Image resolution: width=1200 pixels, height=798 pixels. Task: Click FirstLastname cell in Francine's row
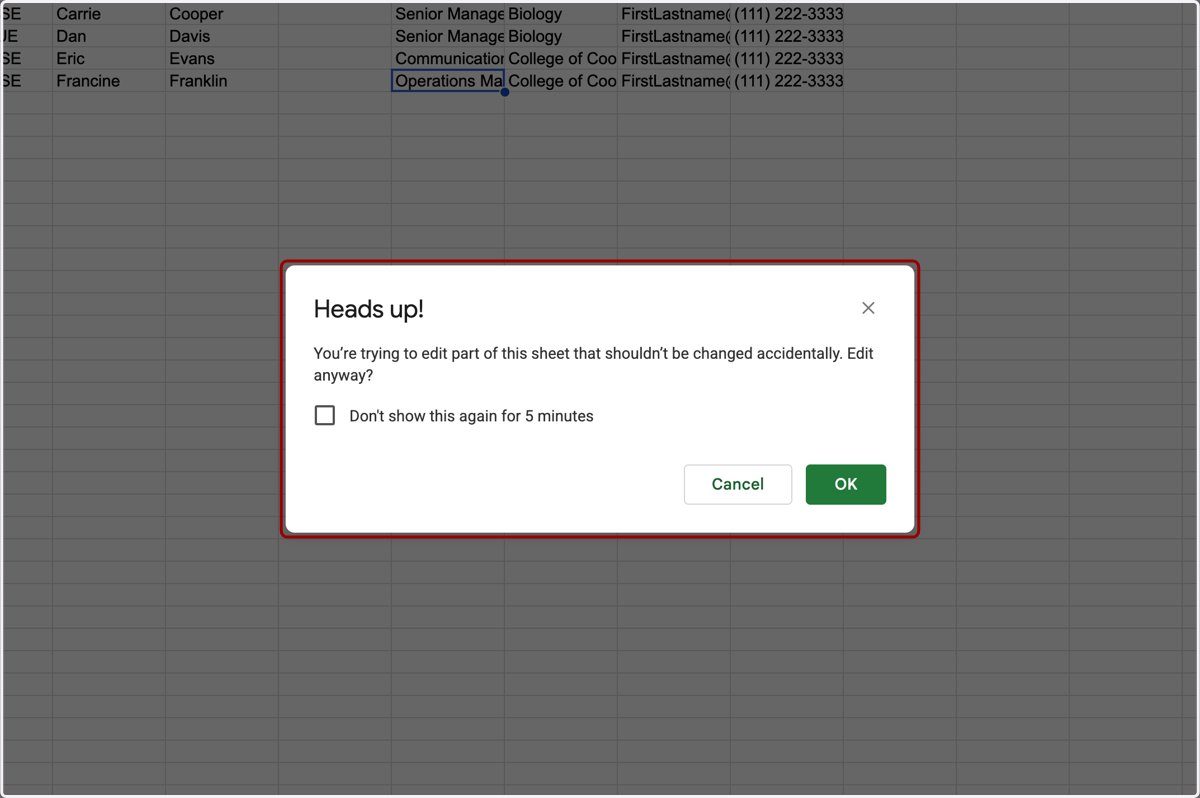pos(674,81)
